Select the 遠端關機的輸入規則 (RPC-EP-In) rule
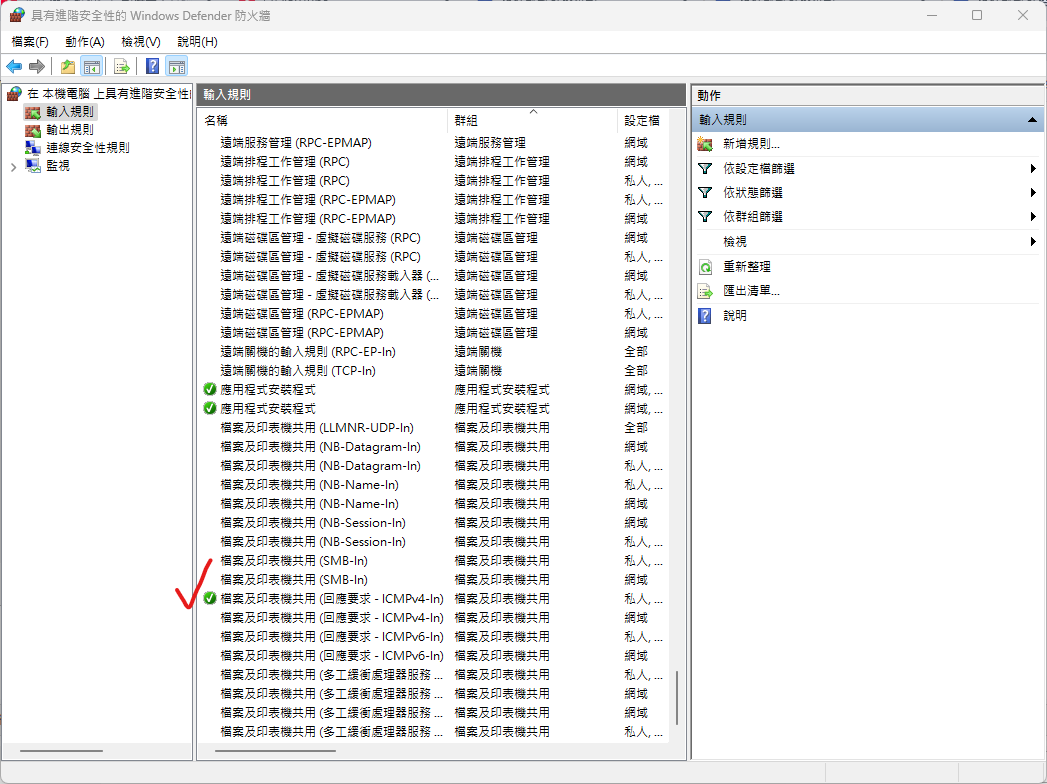 308,351
